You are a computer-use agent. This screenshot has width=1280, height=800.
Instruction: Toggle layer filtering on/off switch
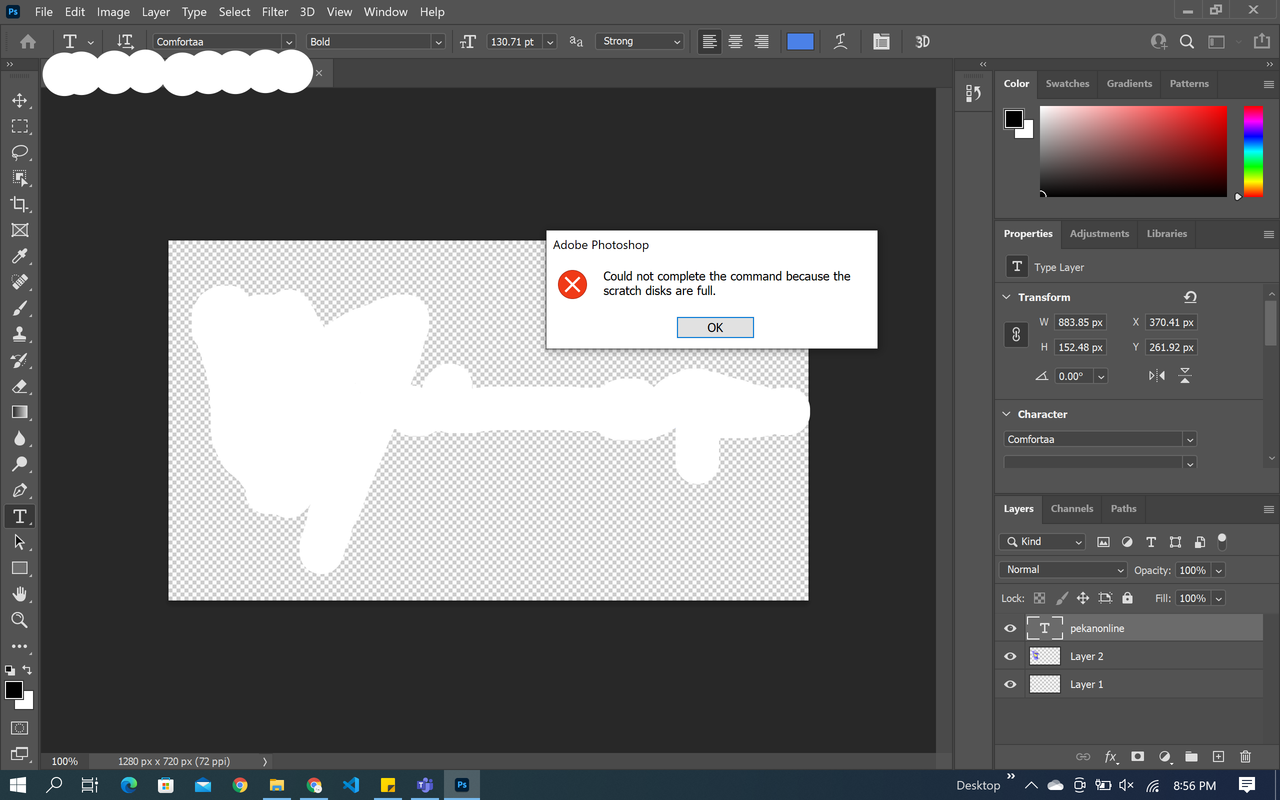tap(1222, 541)
